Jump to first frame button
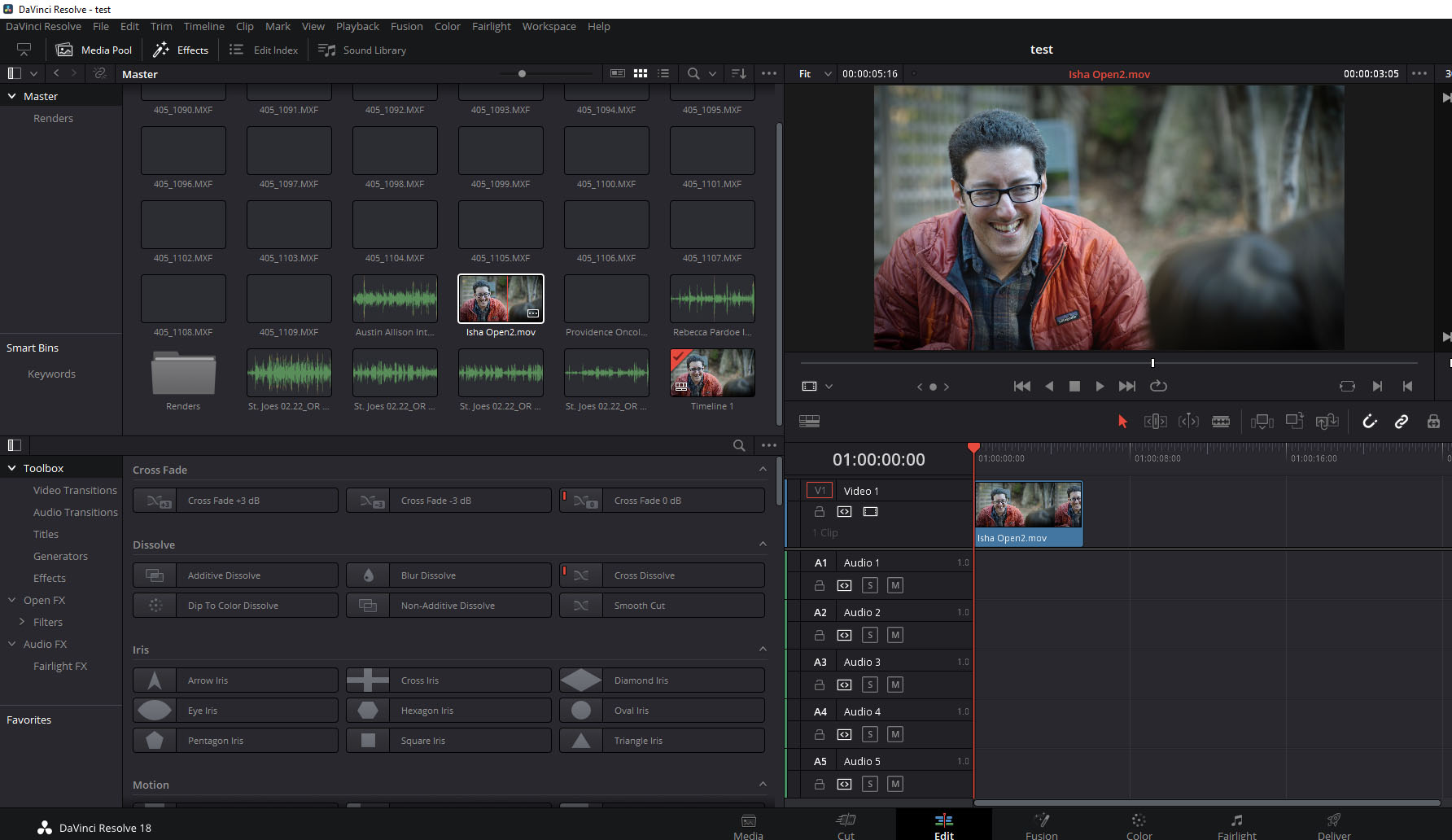This screenshot has width=1452, height=840. pos(1022,386)
